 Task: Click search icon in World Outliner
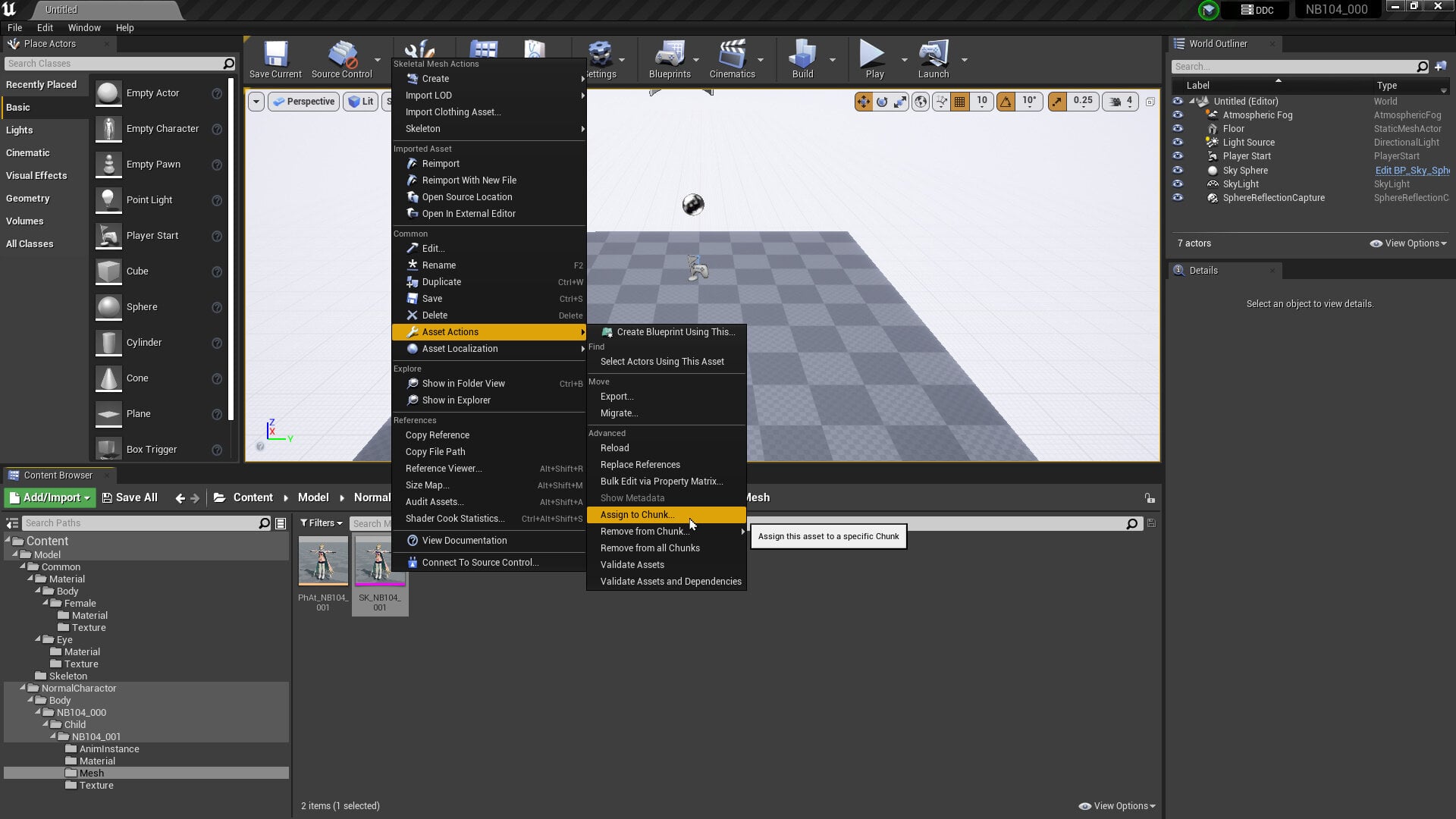tap(1422, 67)
